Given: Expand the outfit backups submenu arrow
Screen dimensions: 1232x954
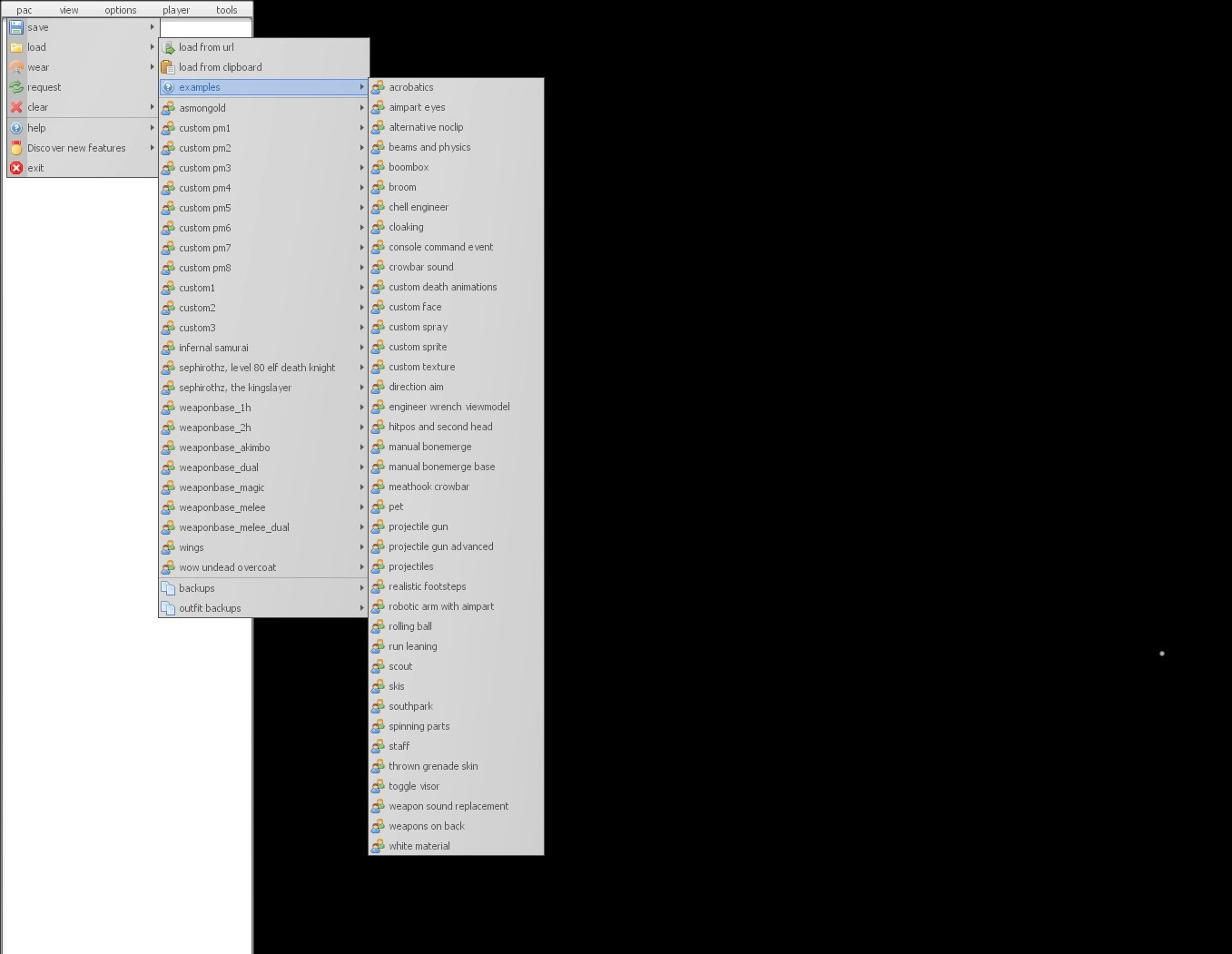Looking at the screenshot, I should point(361,608).
